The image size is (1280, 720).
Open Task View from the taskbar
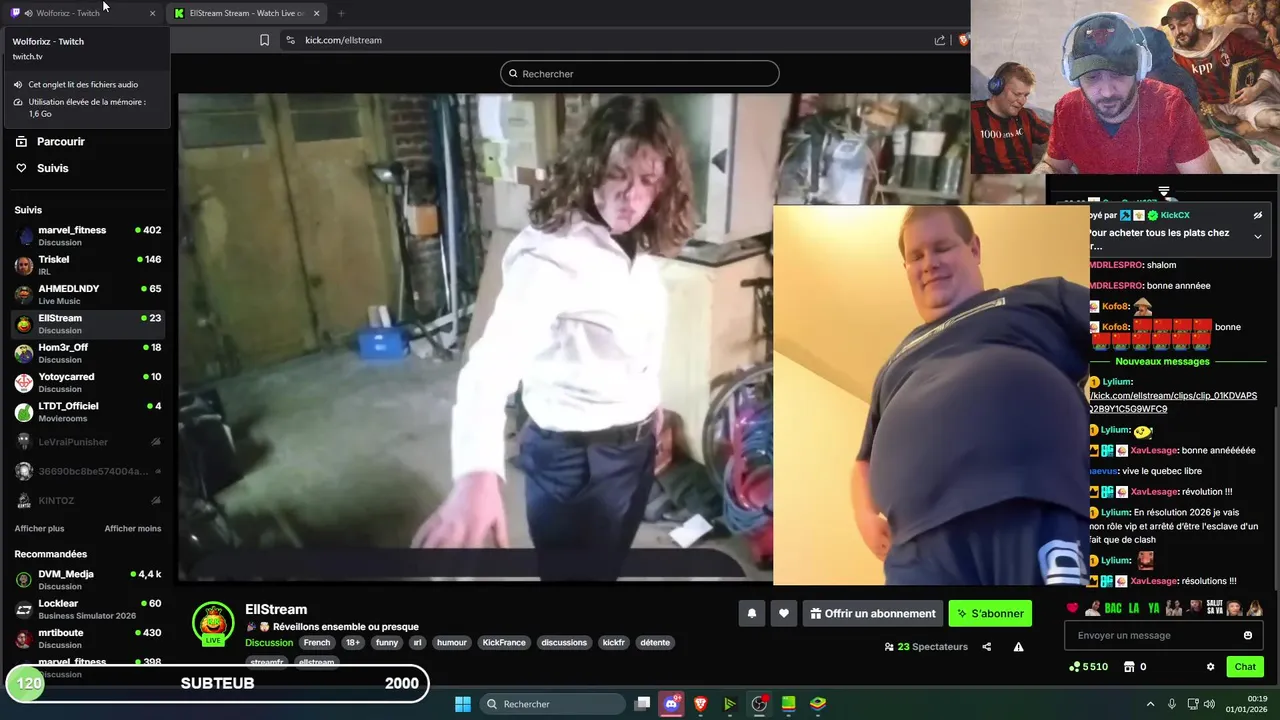[x=643, y=704]
